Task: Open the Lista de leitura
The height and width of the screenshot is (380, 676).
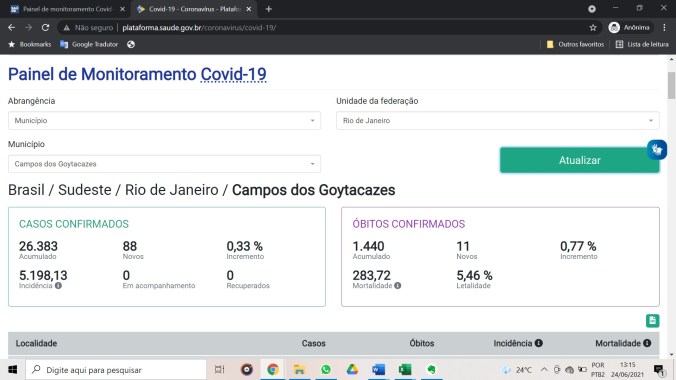Action: [x=642, y=44]
